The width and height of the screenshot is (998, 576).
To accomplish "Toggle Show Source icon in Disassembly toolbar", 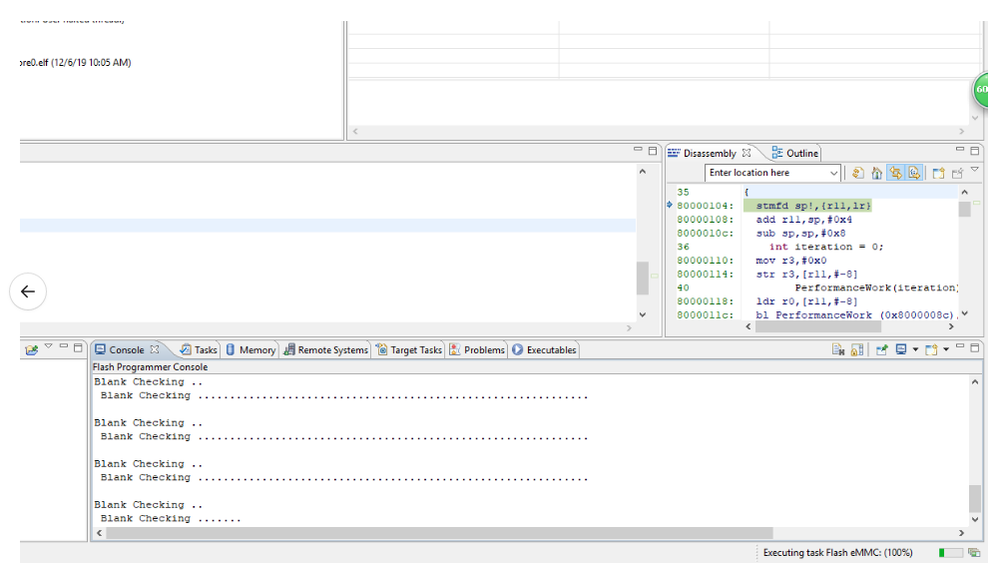I will (x=914, y=173).
